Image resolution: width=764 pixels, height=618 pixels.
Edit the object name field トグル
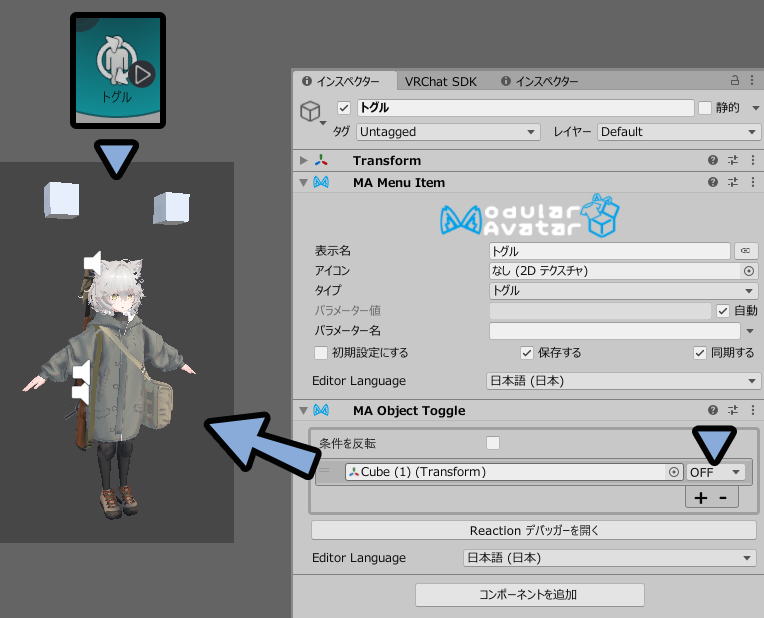pos(526,108)
